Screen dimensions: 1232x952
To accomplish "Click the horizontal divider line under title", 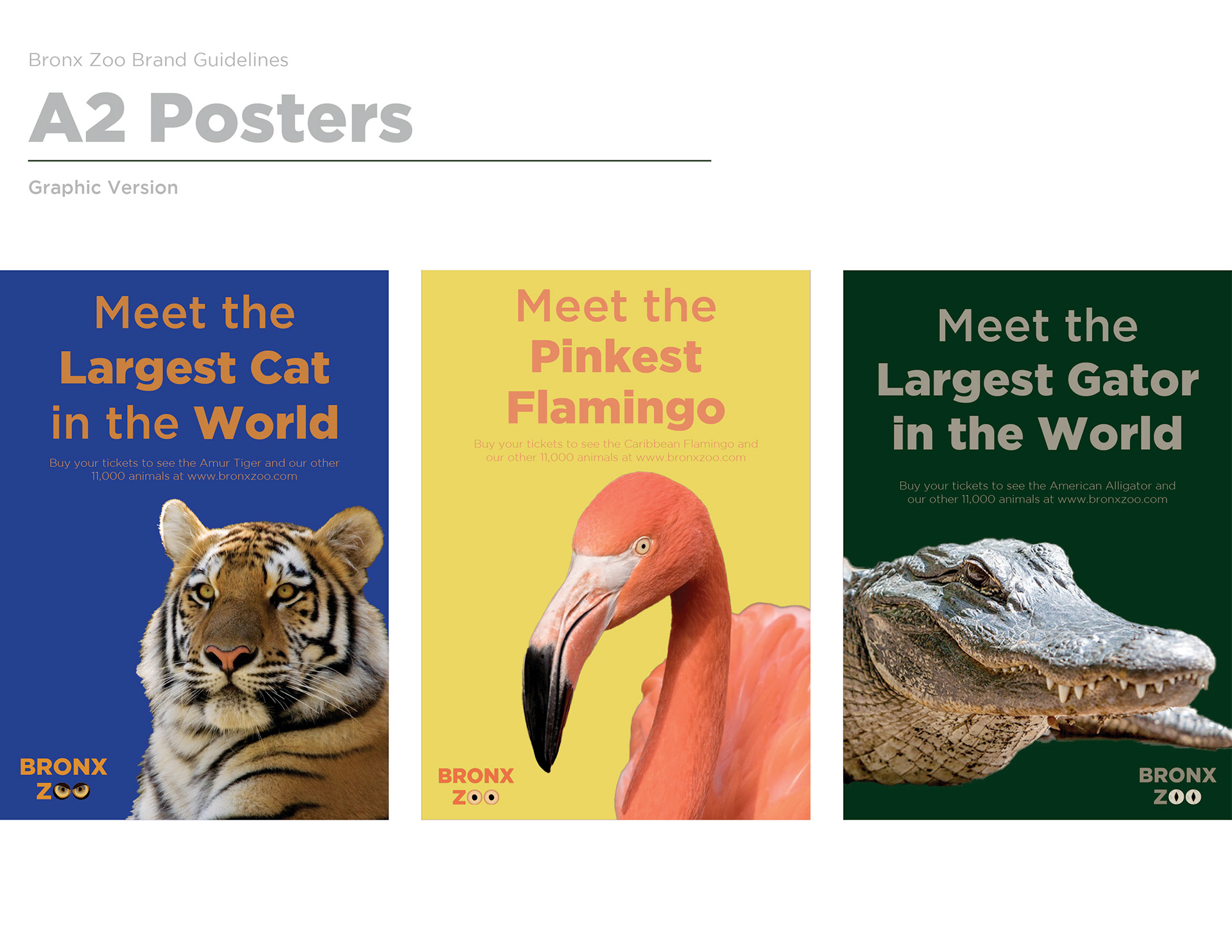I will [x=370, y=160].
